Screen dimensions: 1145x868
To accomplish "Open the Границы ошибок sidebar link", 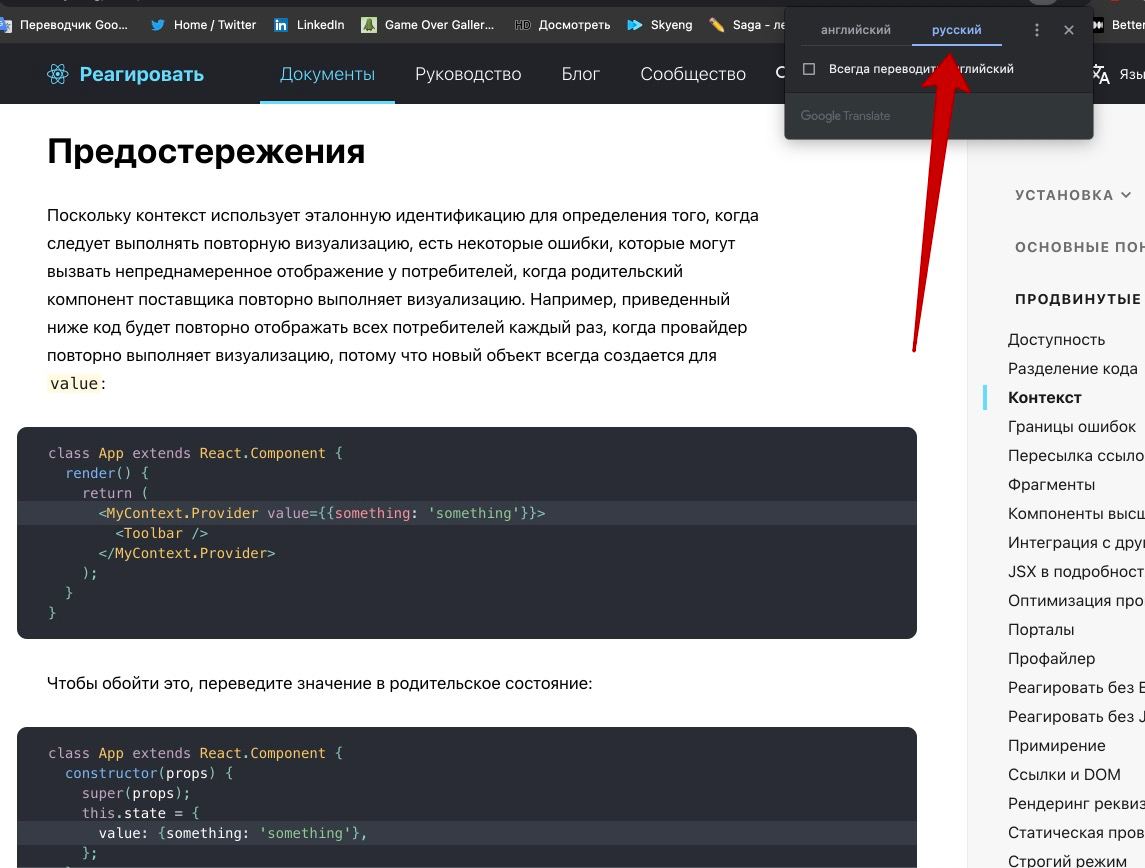I will point(1071,427).
